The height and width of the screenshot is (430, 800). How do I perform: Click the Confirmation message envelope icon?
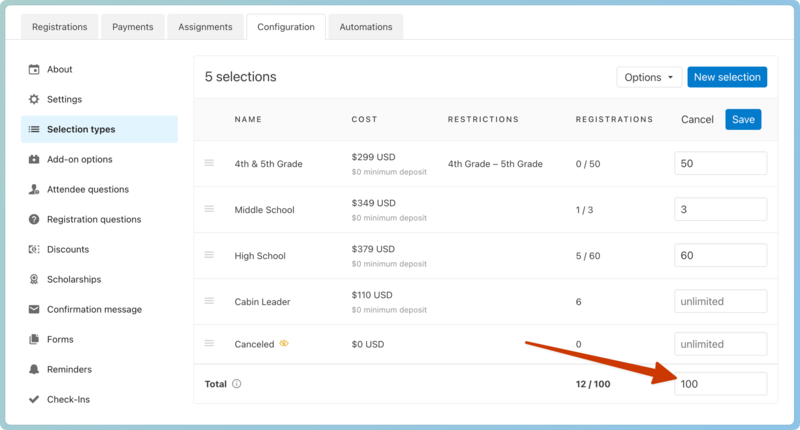[34, 310]
